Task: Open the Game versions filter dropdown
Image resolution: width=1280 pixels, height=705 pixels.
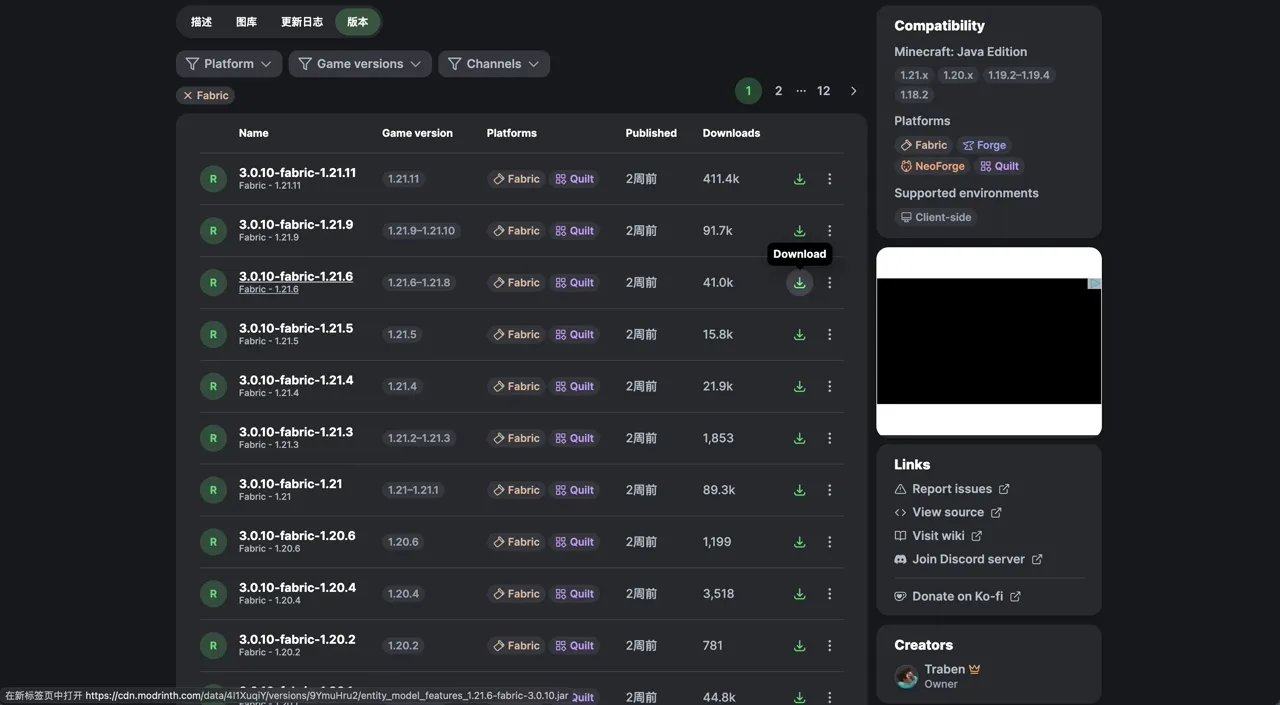Action: [x=360, y=64]
